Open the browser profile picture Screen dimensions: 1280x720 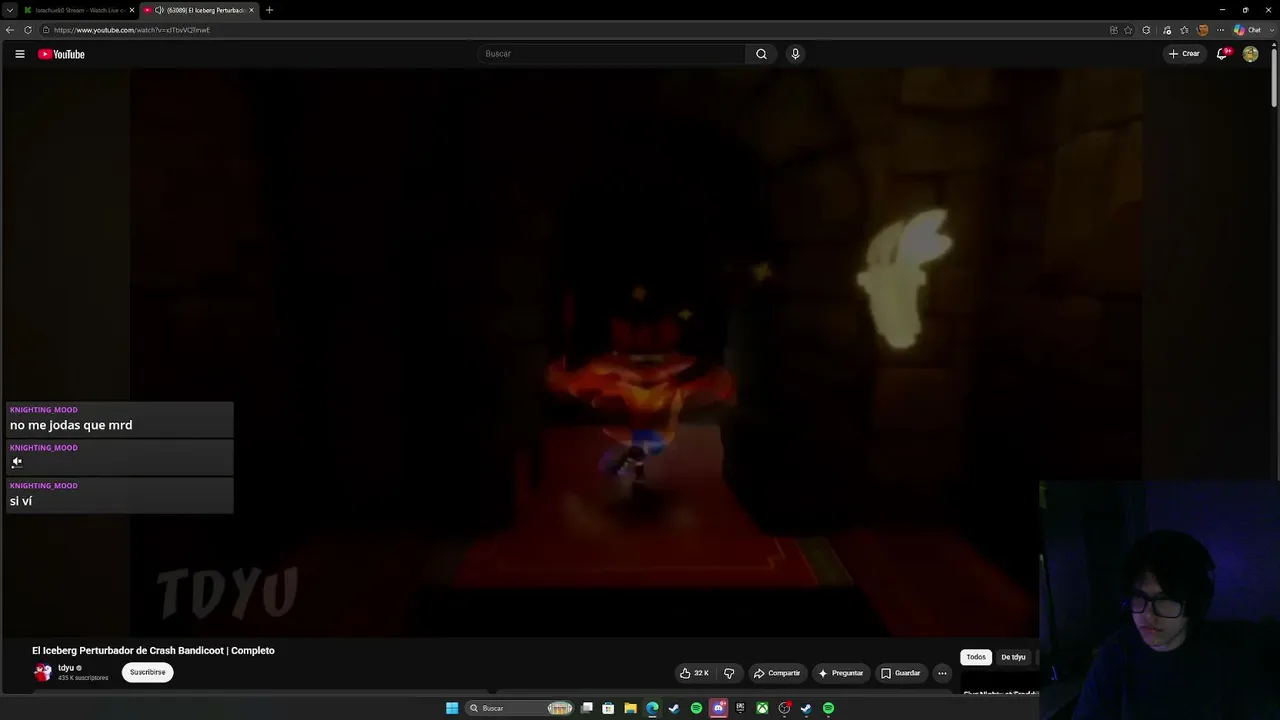point(1203,30)
